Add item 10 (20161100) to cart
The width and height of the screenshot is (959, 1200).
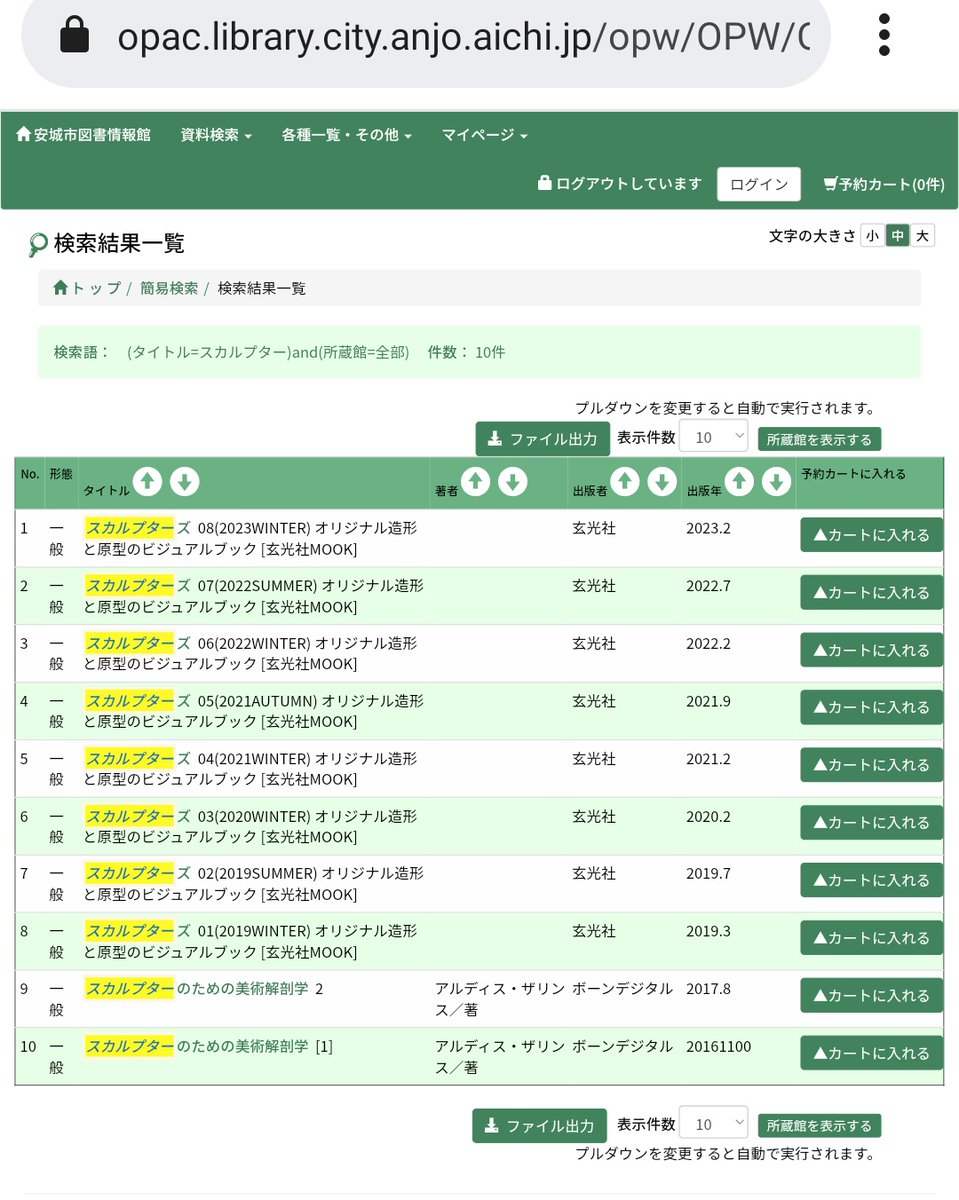click(871, 1053)
